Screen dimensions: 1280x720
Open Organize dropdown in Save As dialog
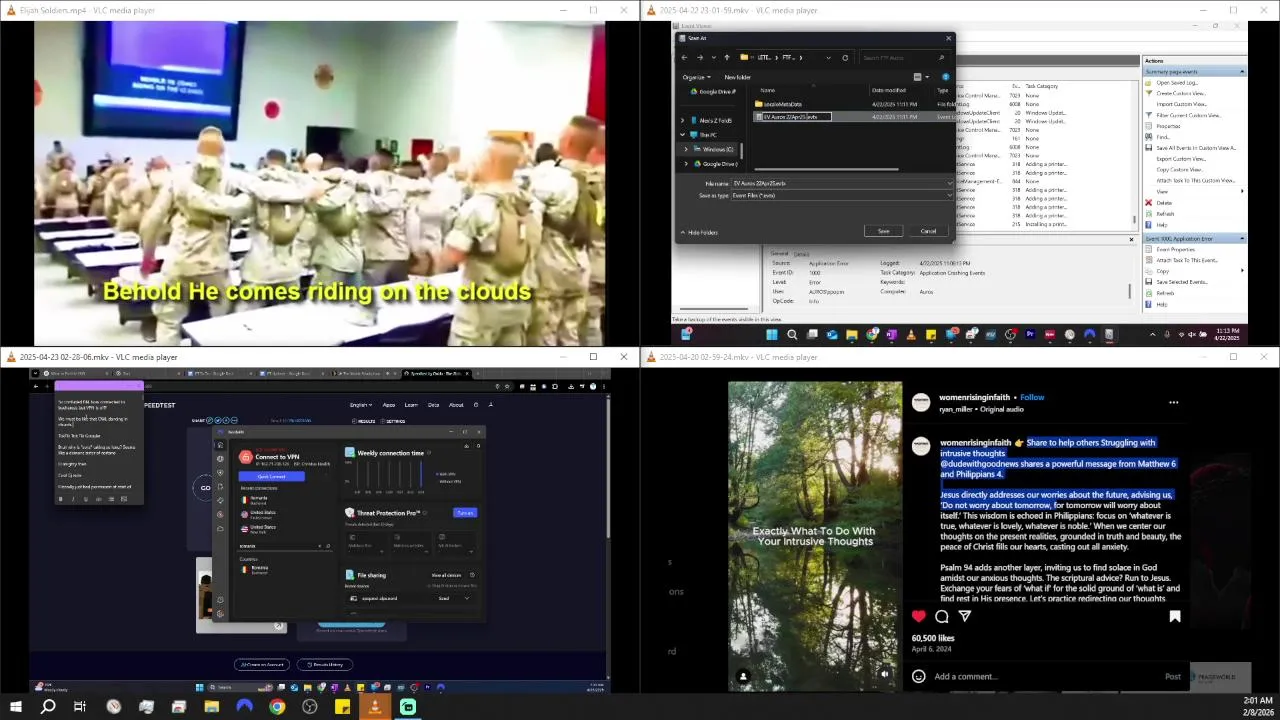point(695,77)
